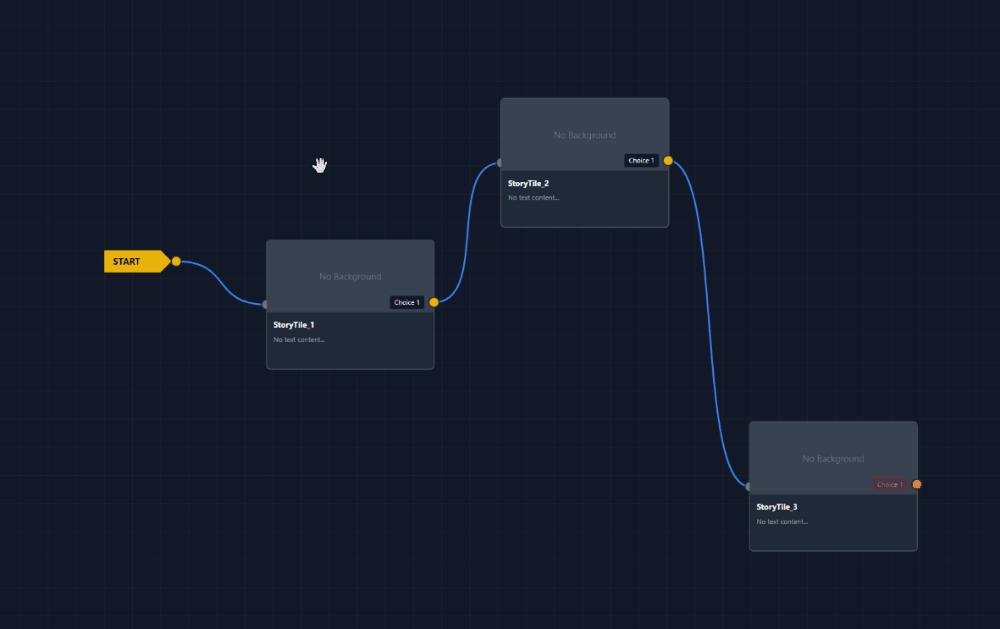
Task: Click the gray input port of StoryTile_3
Action: pyautogui.click(x=749, y=486)
